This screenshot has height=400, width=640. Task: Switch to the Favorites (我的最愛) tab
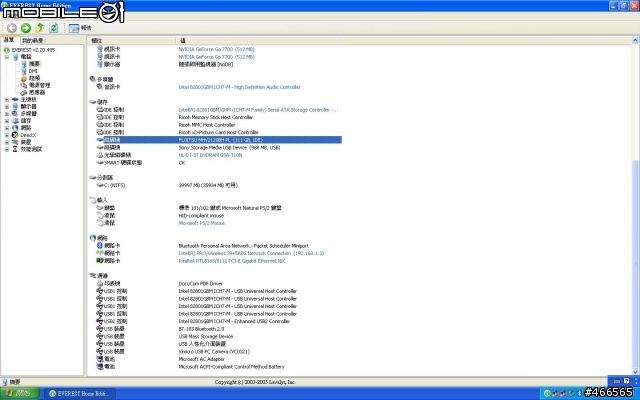tap(32, 40)
